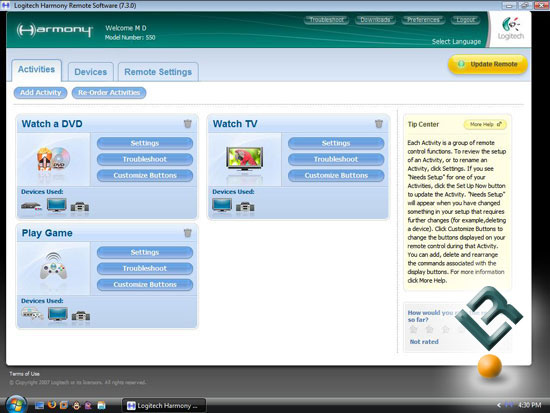This screenshot has width=550, height=413.
Task: Open Customize Buttons for Play Game
Action: tap(145, 285)
